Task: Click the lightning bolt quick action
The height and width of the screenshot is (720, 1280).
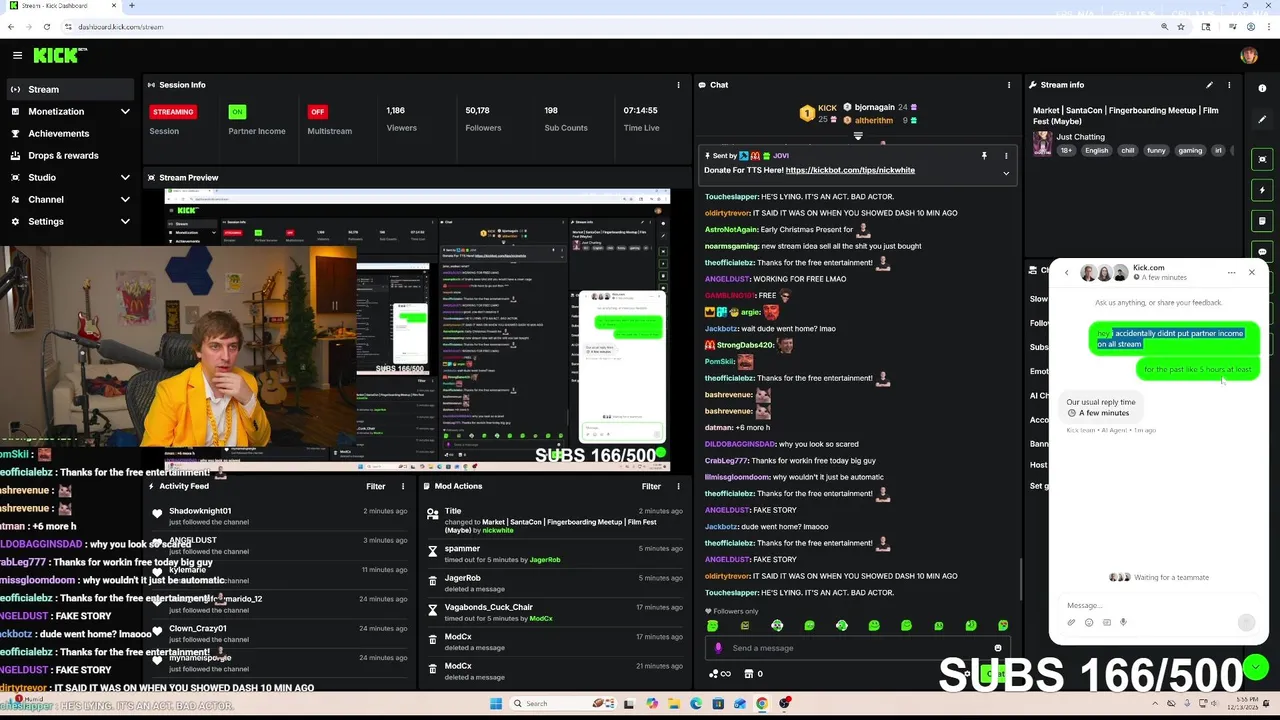Action: point(1262,190)
